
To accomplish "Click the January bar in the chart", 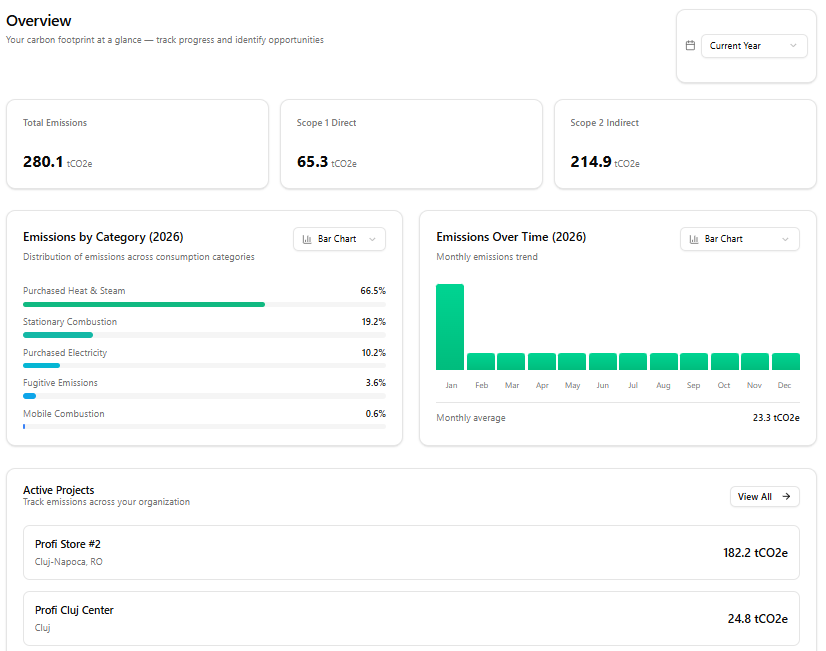I will [x=450, y=327].
